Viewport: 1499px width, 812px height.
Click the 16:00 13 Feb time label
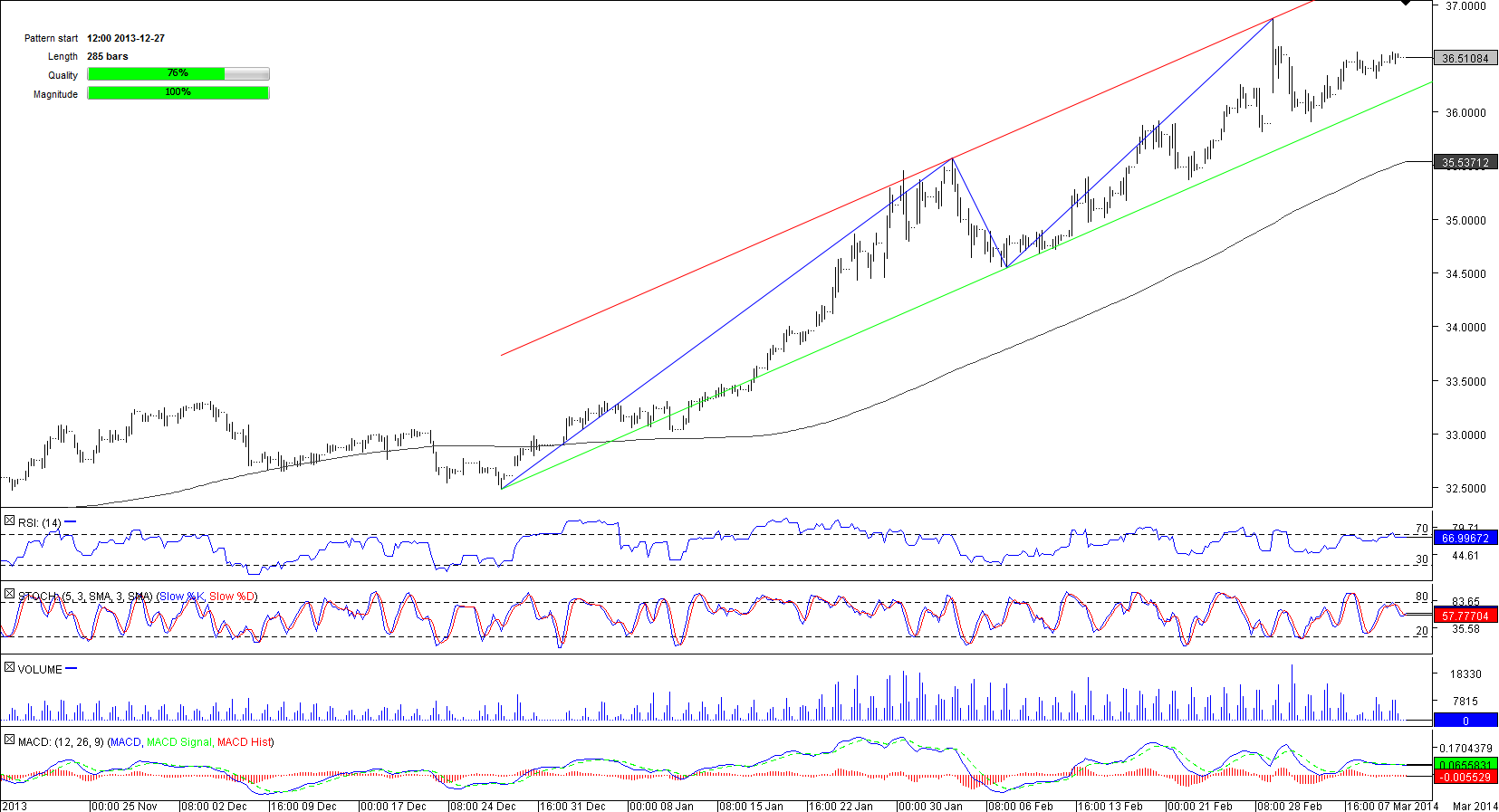(x=1111, y=806)
